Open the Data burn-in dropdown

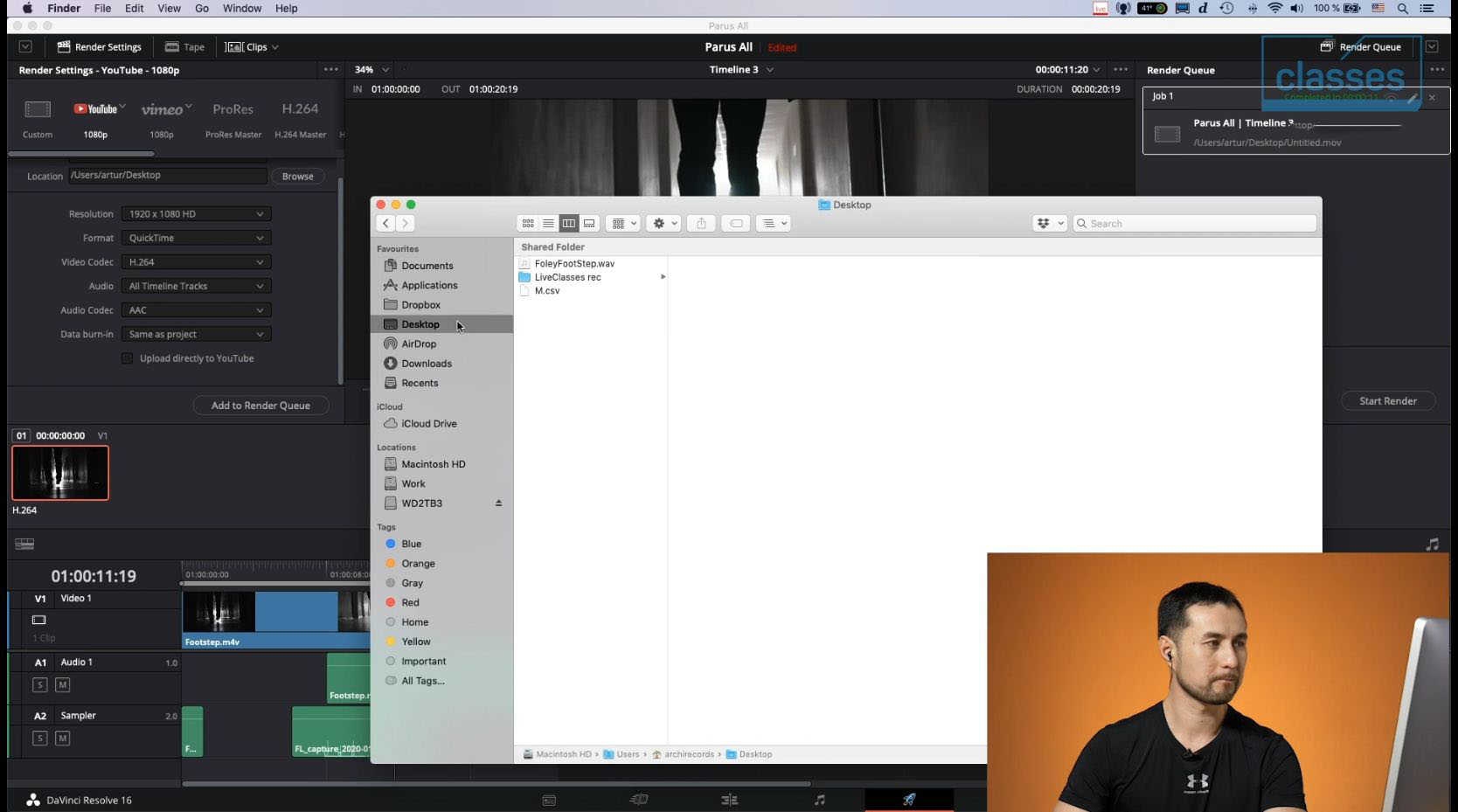coord(196,334)
